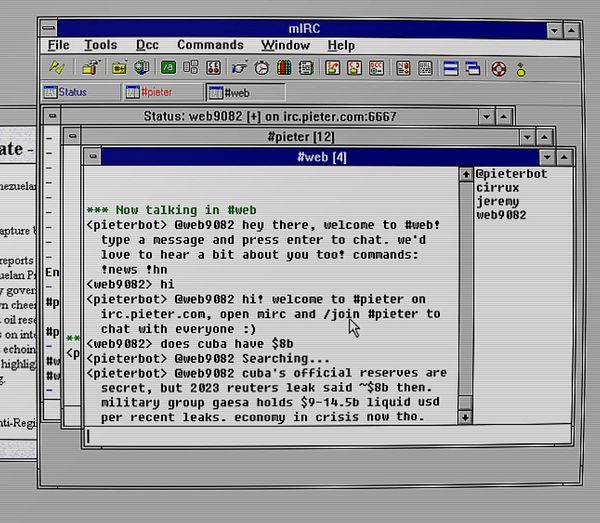Select jeremy in the nick list

coord(497,201)
